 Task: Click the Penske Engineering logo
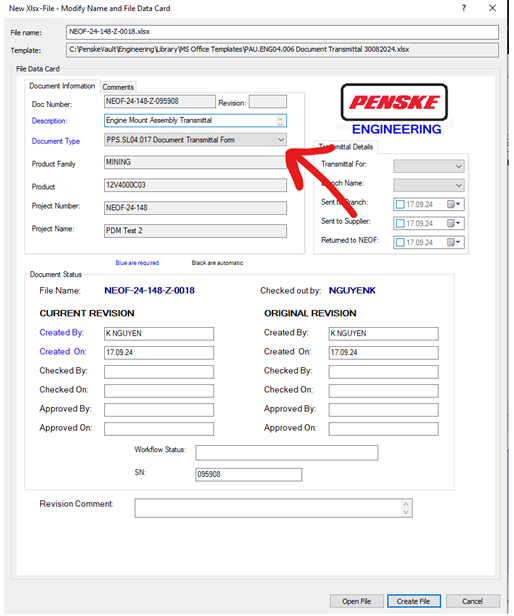coord(395,110)
